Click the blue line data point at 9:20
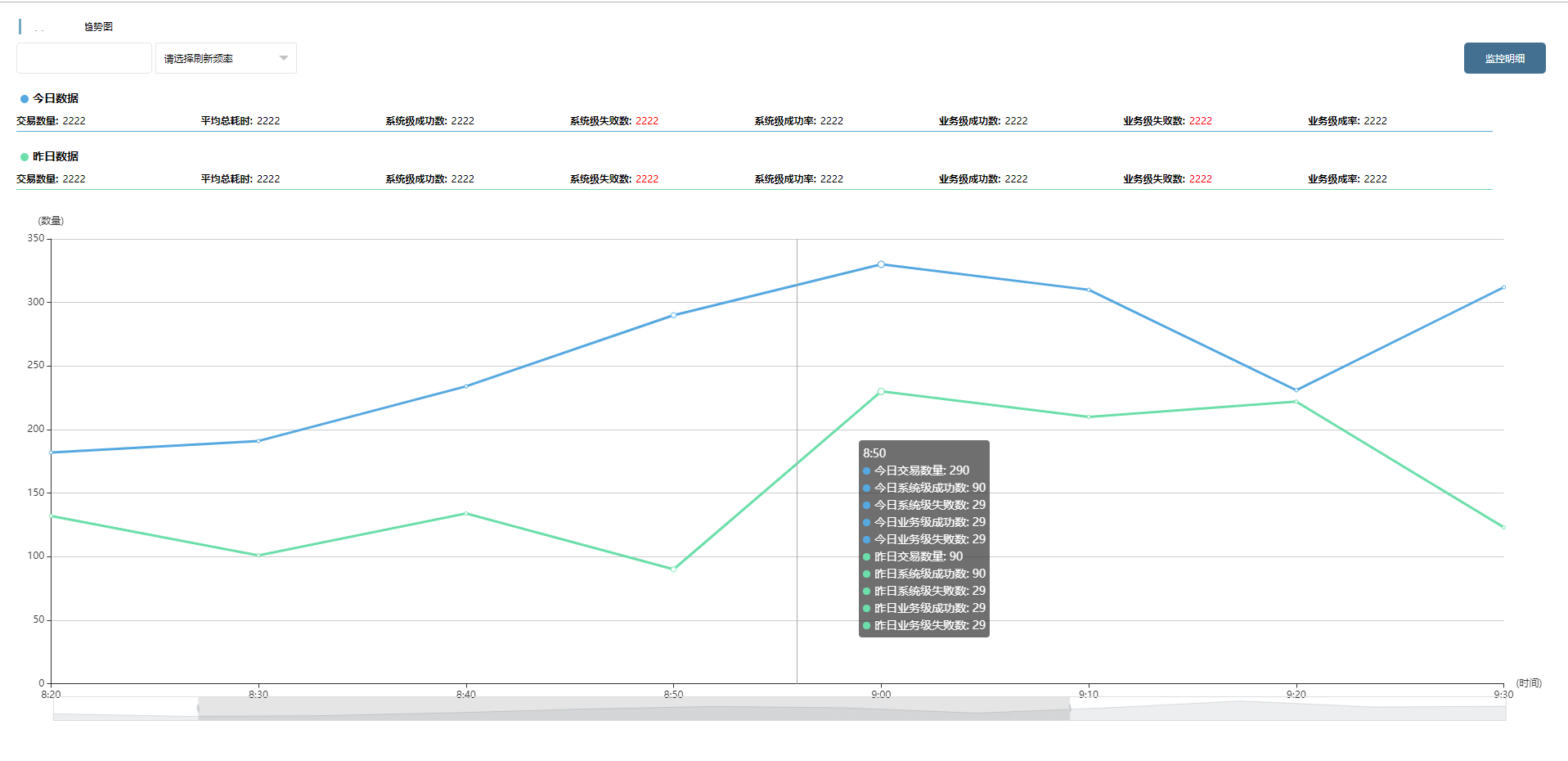 [1296, 390]
